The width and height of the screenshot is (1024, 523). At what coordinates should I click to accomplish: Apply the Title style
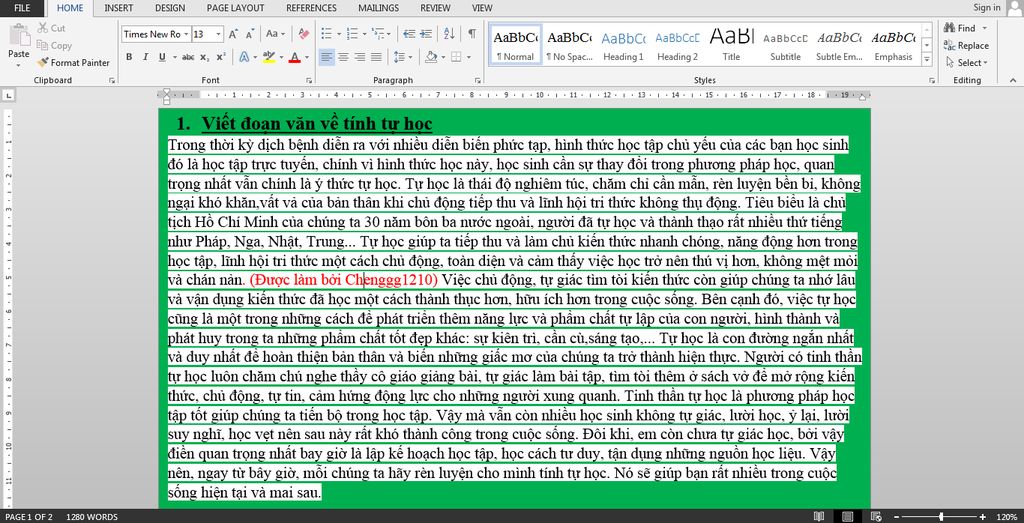pyautogui.click(x=731, y=45)
